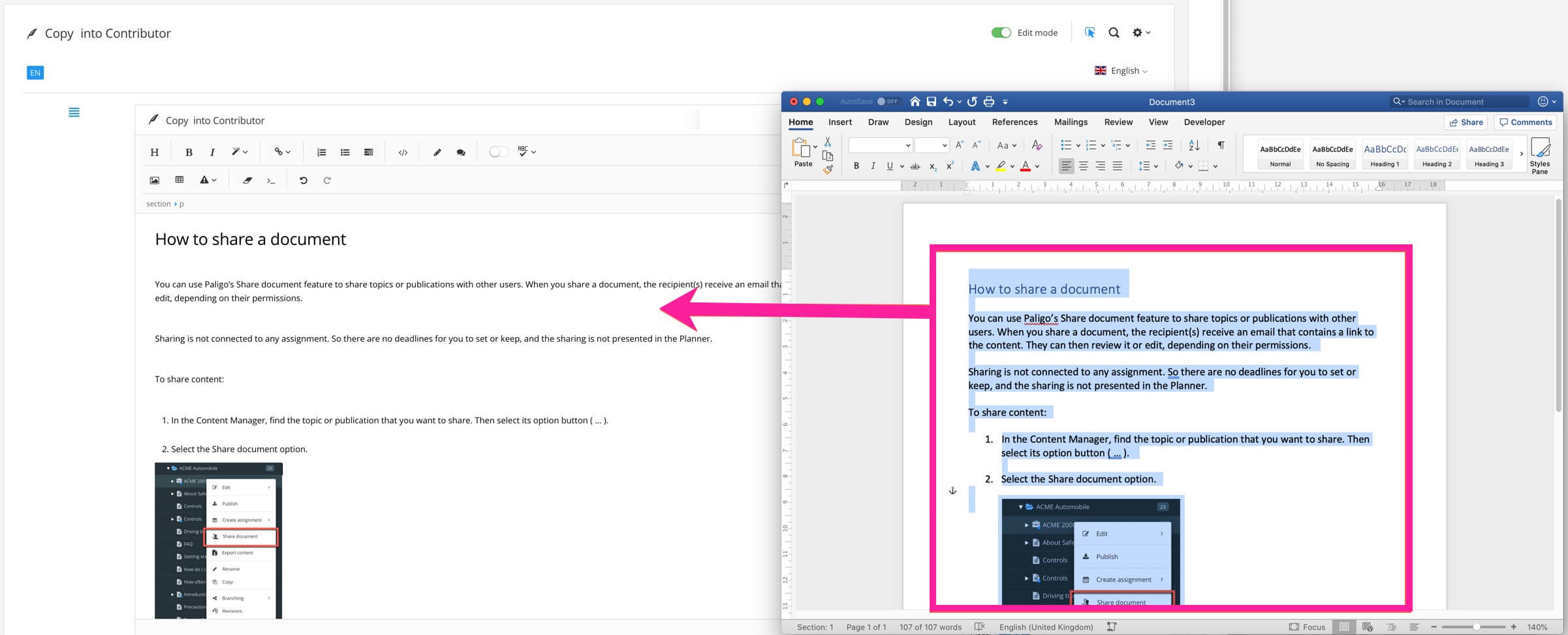Apply italic in the Paligo editor toolbar

(x=212, y=152)
